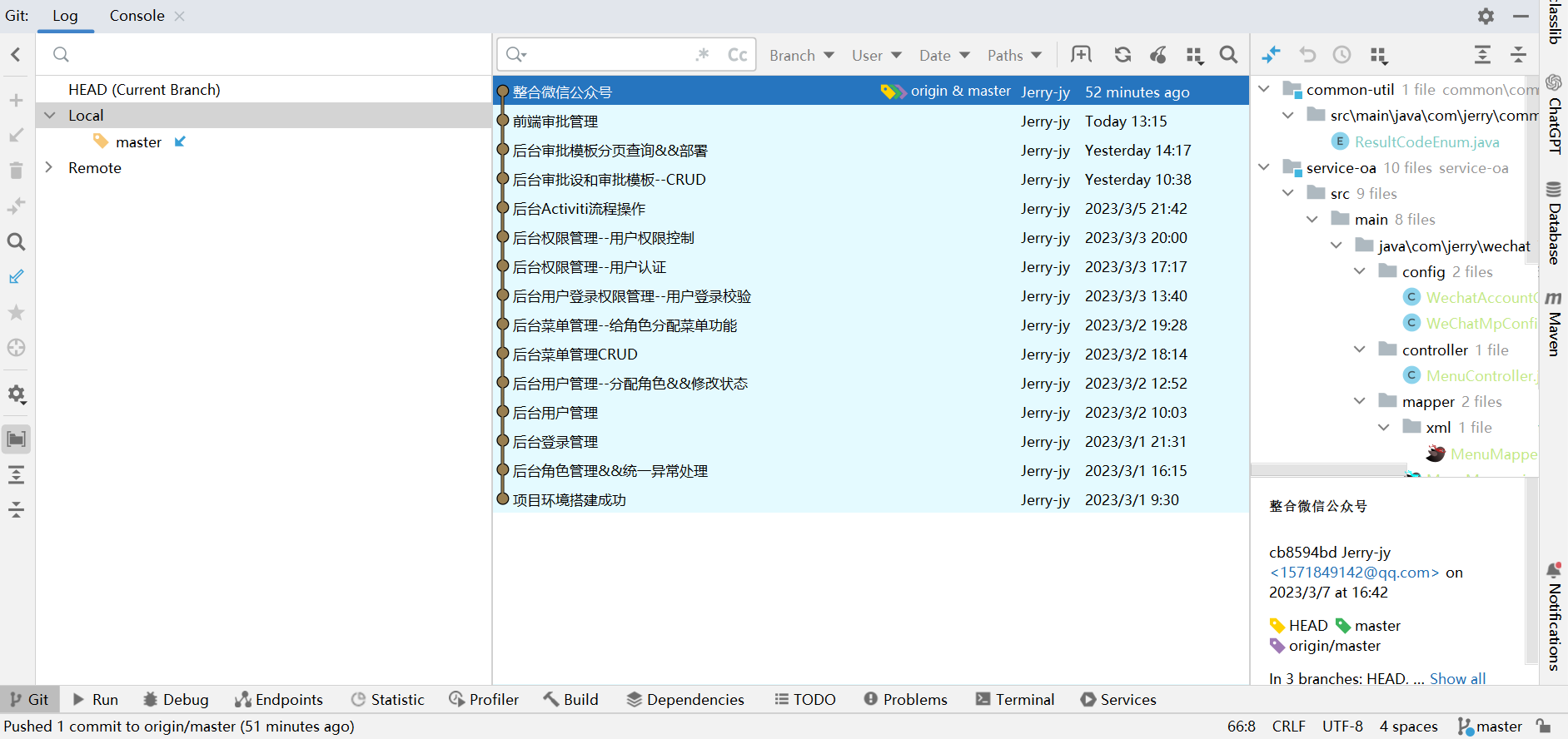Collapse all branches in branches toolbar

(x=16, y=509)
